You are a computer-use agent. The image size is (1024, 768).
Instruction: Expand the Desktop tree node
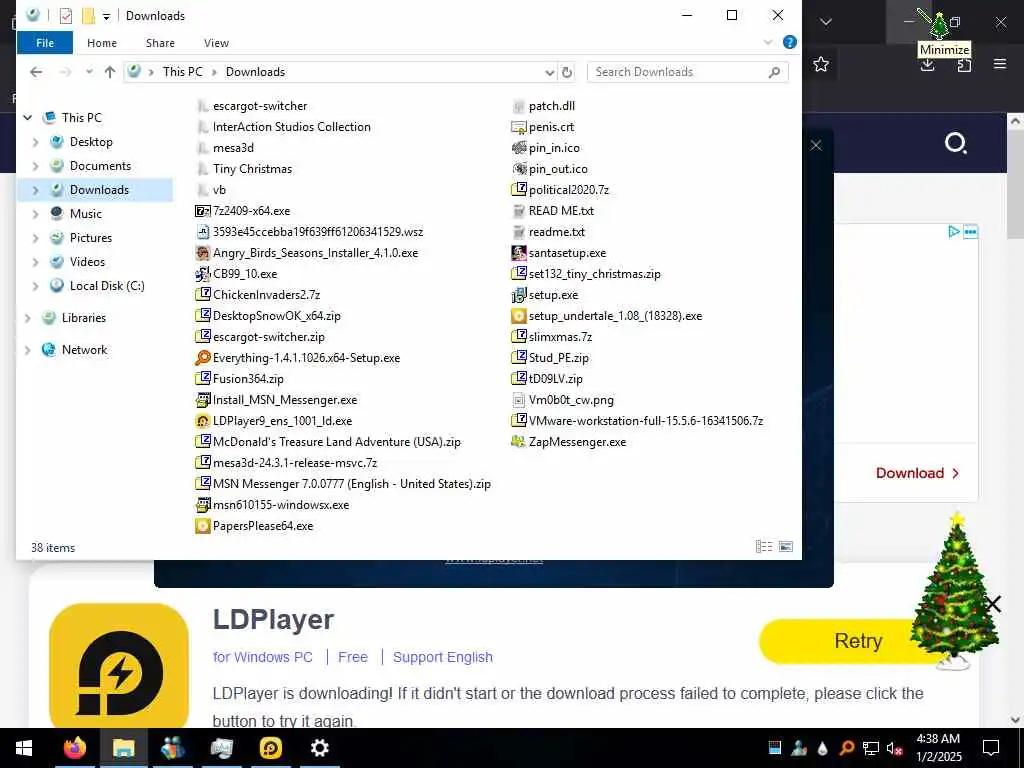(35, 142)
